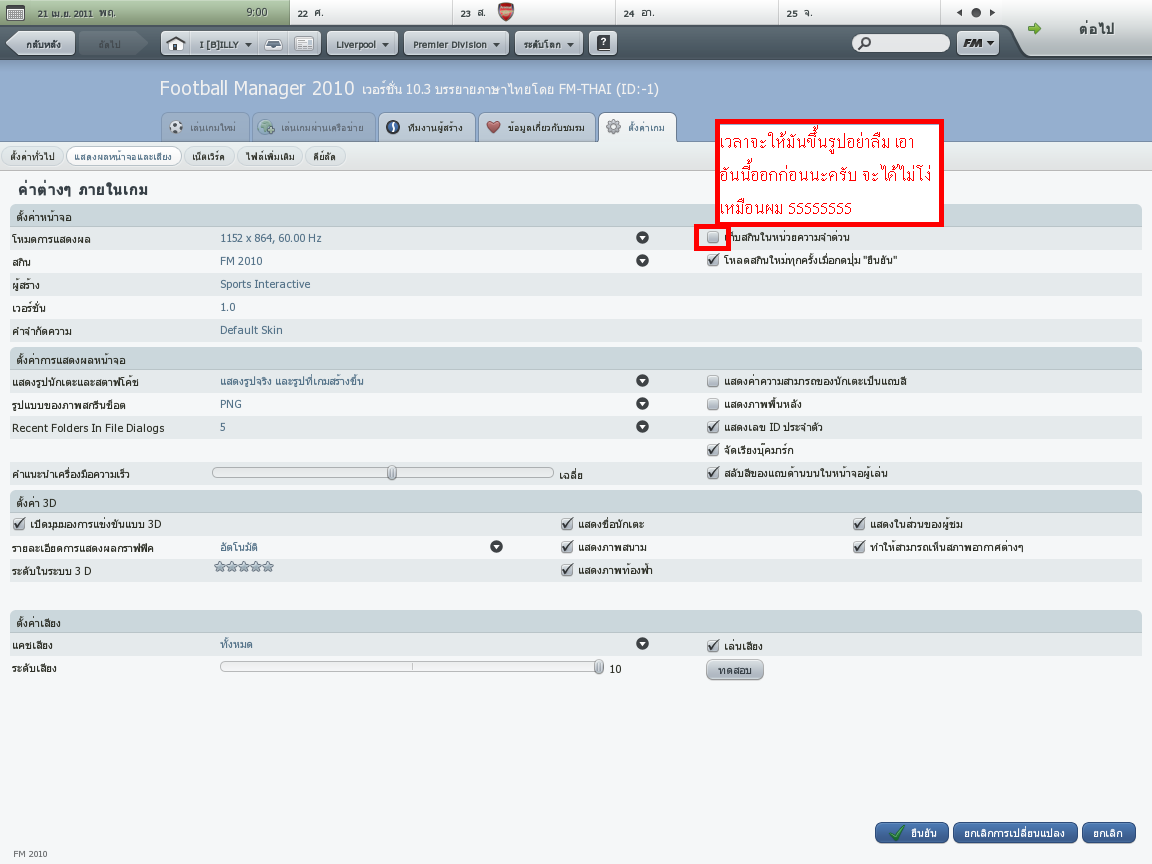Open the FM menu dropdown

(978, 43)
